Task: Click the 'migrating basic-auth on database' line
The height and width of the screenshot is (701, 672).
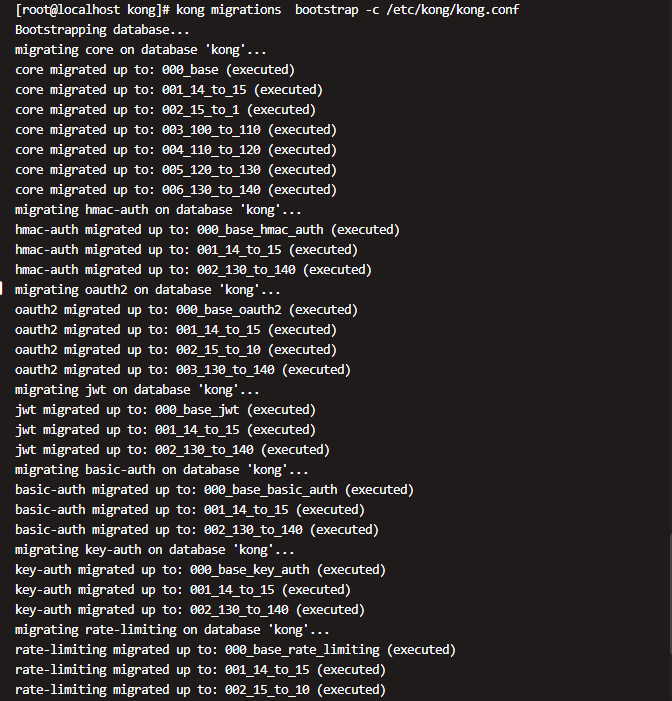Action: click(x=162, y=470)
